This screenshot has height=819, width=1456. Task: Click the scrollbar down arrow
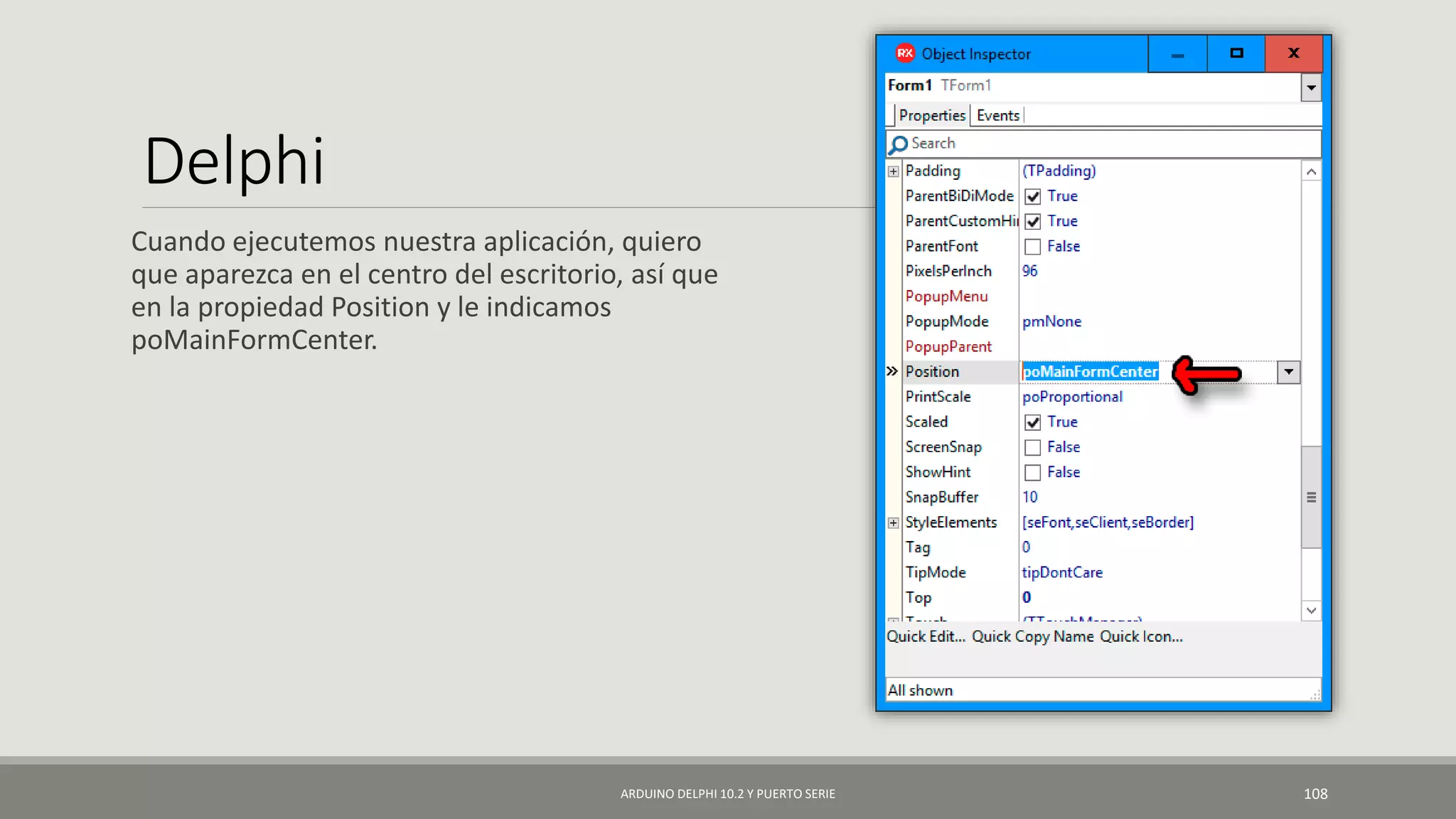coord(1312,611)
